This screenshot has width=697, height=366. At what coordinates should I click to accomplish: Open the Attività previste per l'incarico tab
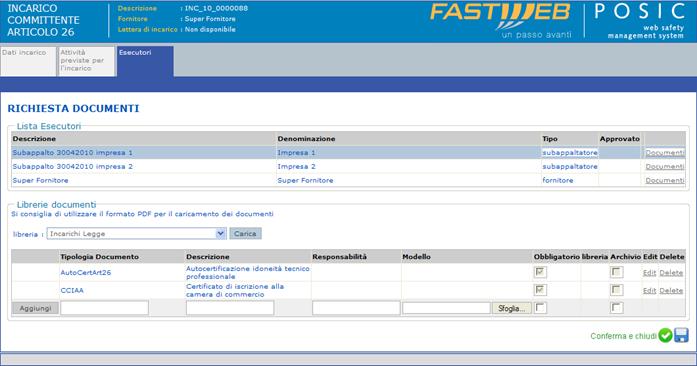[x=86, y=61]
